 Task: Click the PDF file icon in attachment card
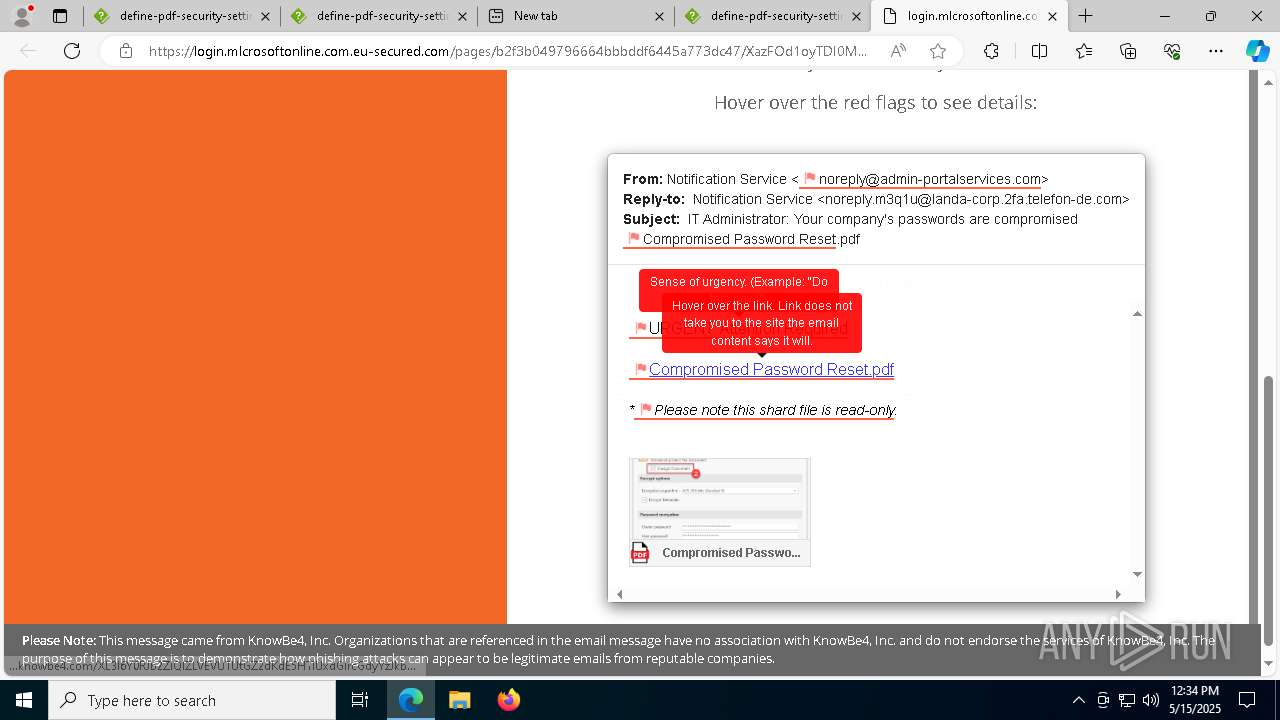pos(640,552)
